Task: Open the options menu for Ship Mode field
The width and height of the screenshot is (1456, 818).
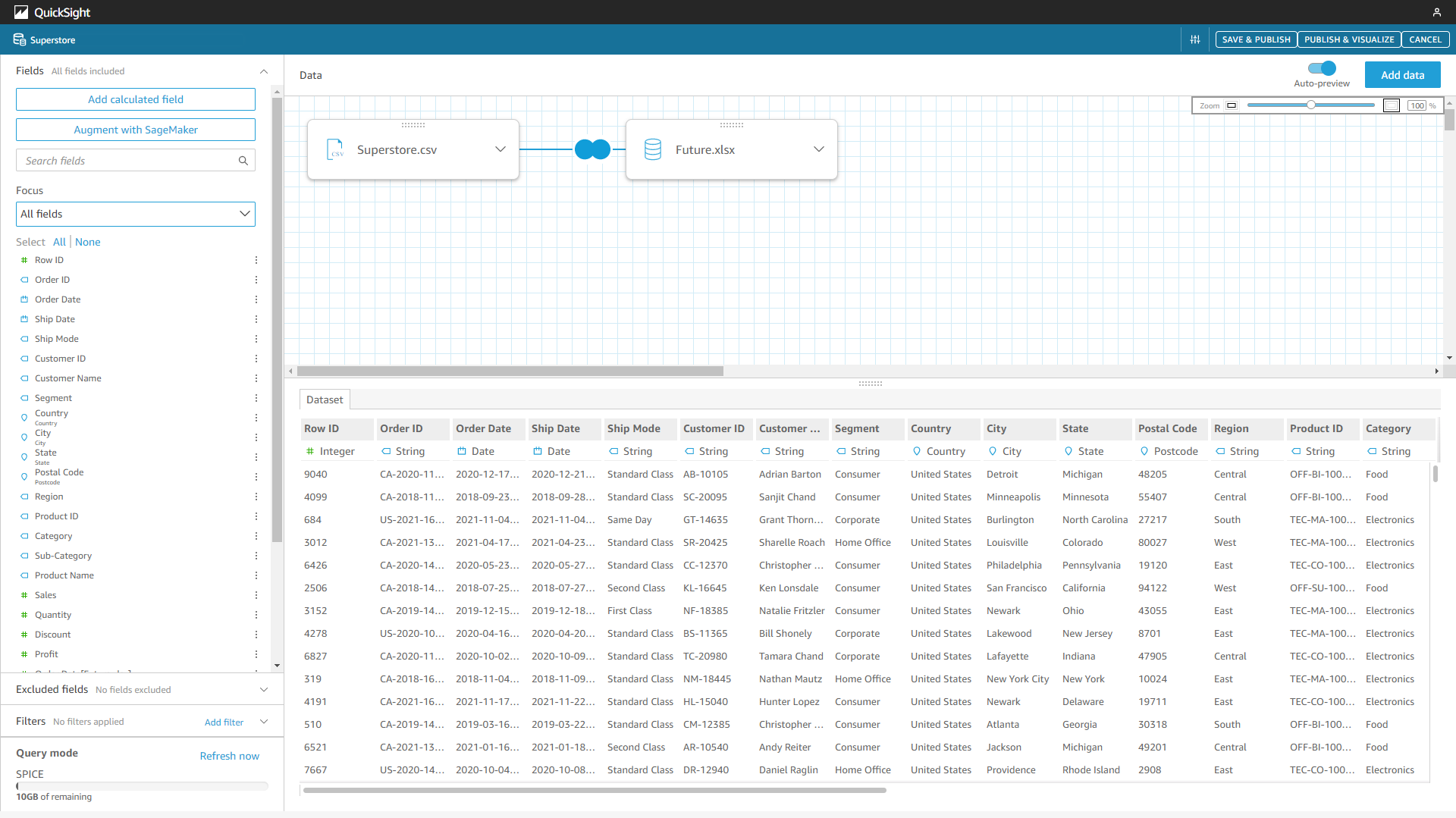Action: pos(256,339)
